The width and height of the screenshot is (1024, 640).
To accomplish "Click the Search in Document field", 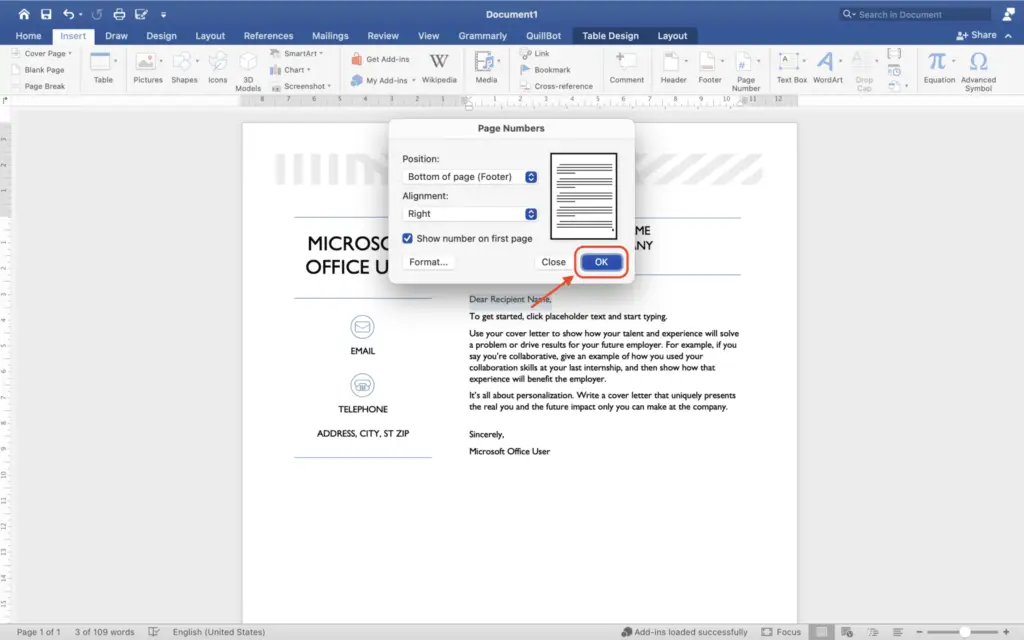I will point(915,14).
